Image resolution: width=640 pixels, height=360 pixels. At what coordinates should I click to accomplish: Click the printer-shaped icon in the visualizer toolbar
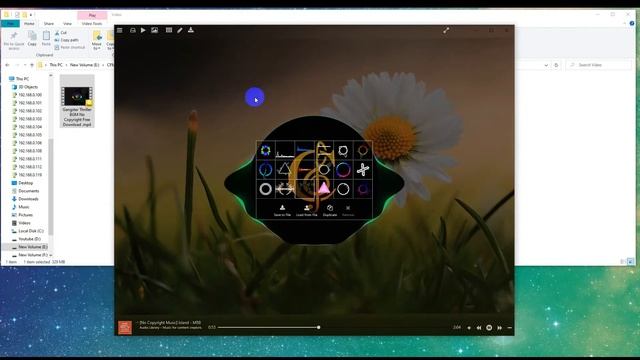click(133, 30)
